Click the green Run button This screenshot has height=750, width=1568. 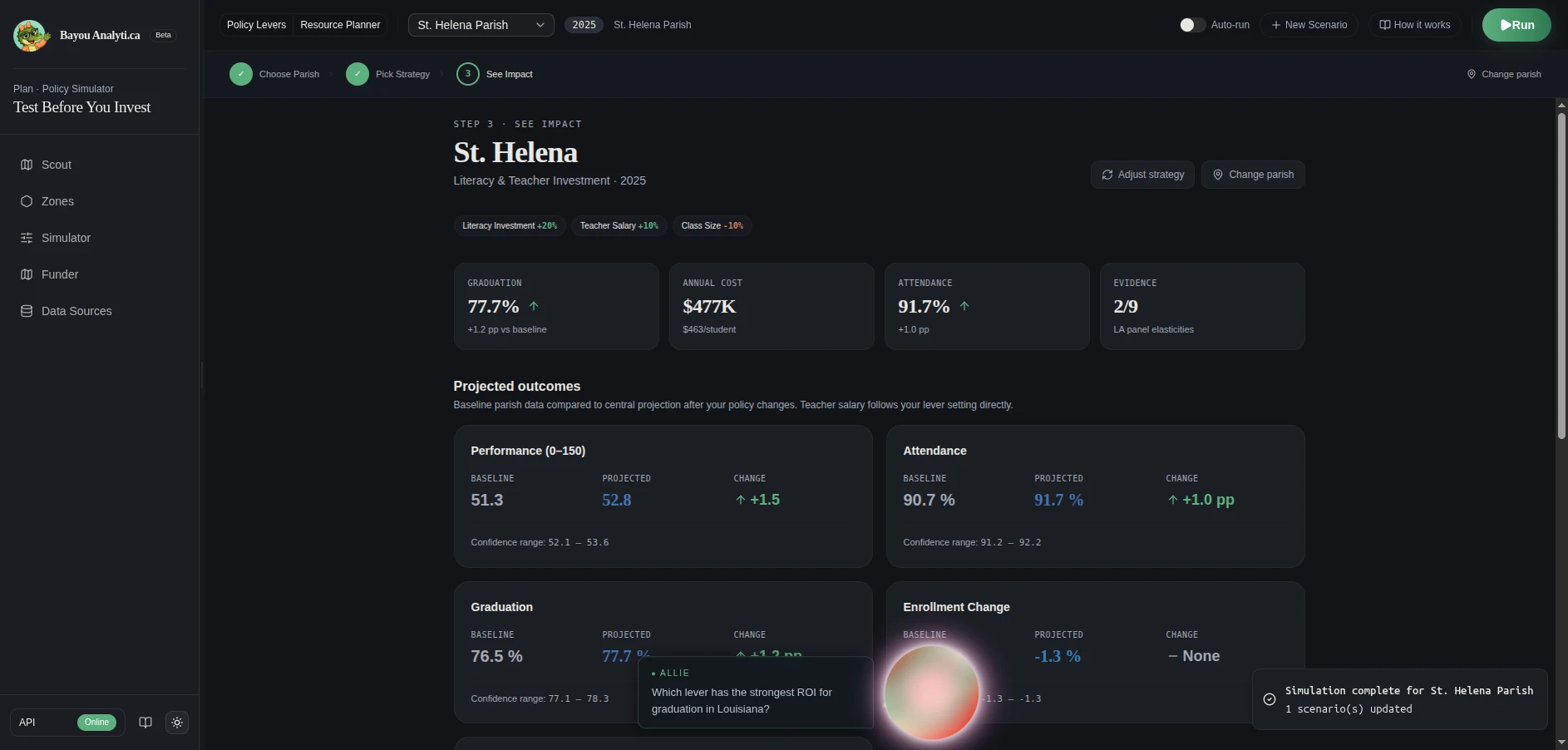click(1516, 25)
